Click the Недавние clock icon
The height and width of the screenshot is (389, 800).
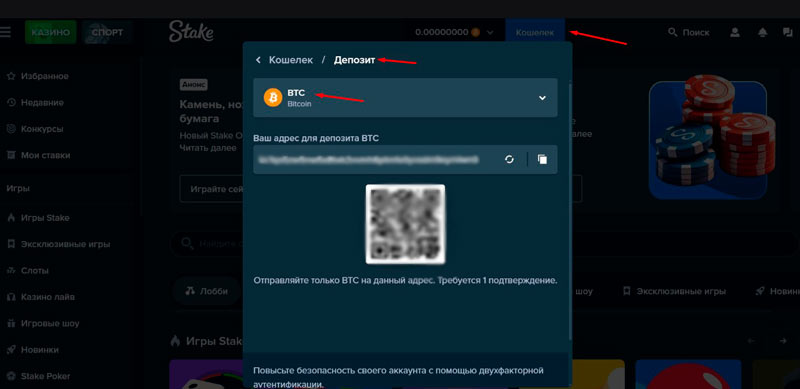click(x=11, y=103)
